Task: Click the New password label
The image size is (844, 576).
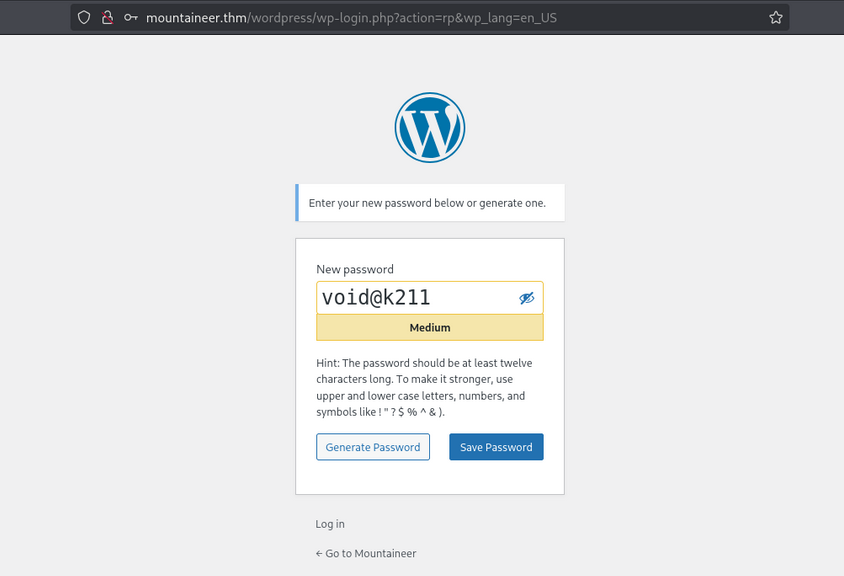Action: tap(355, 269)
